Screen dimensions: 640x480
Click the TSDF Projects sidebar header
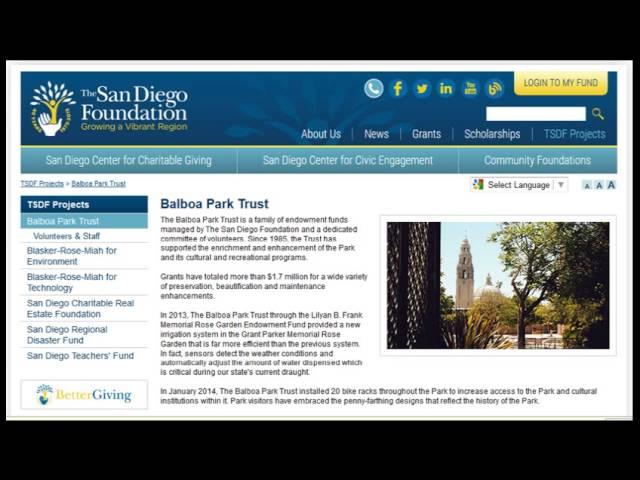click(84, 204)
